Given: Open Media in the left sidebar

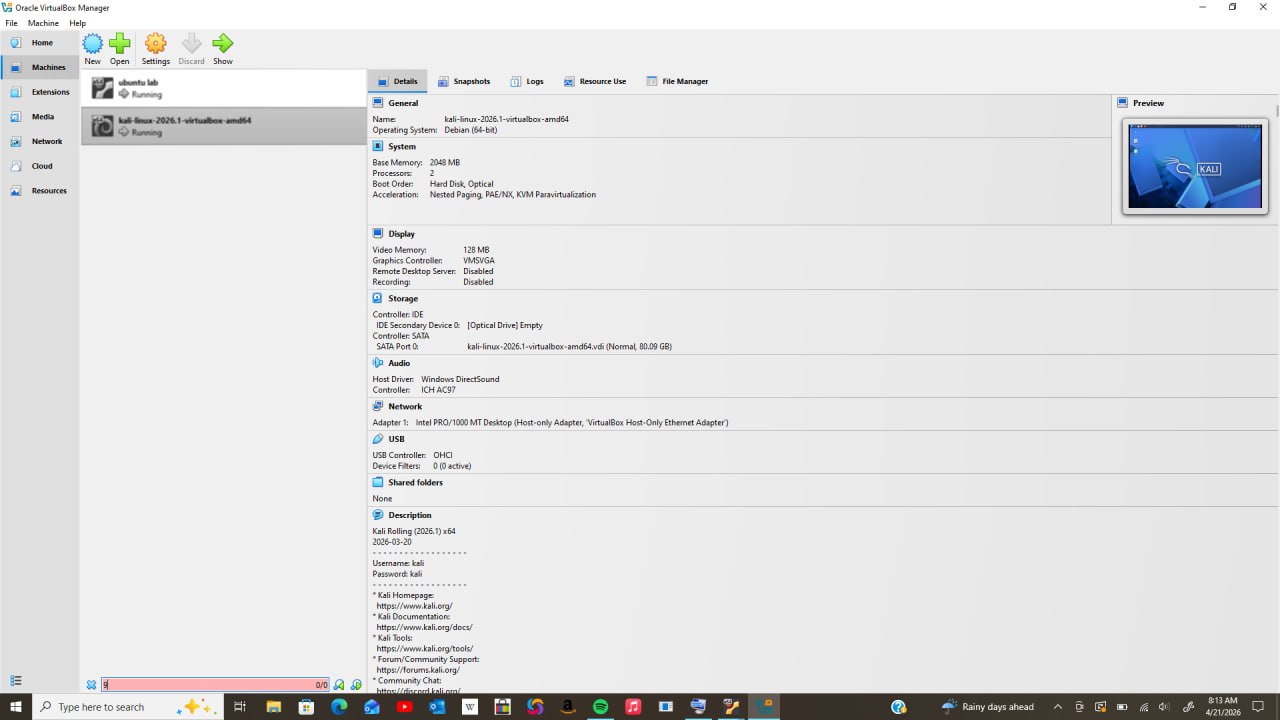Looking at the screenshot, I should [40, 117].
